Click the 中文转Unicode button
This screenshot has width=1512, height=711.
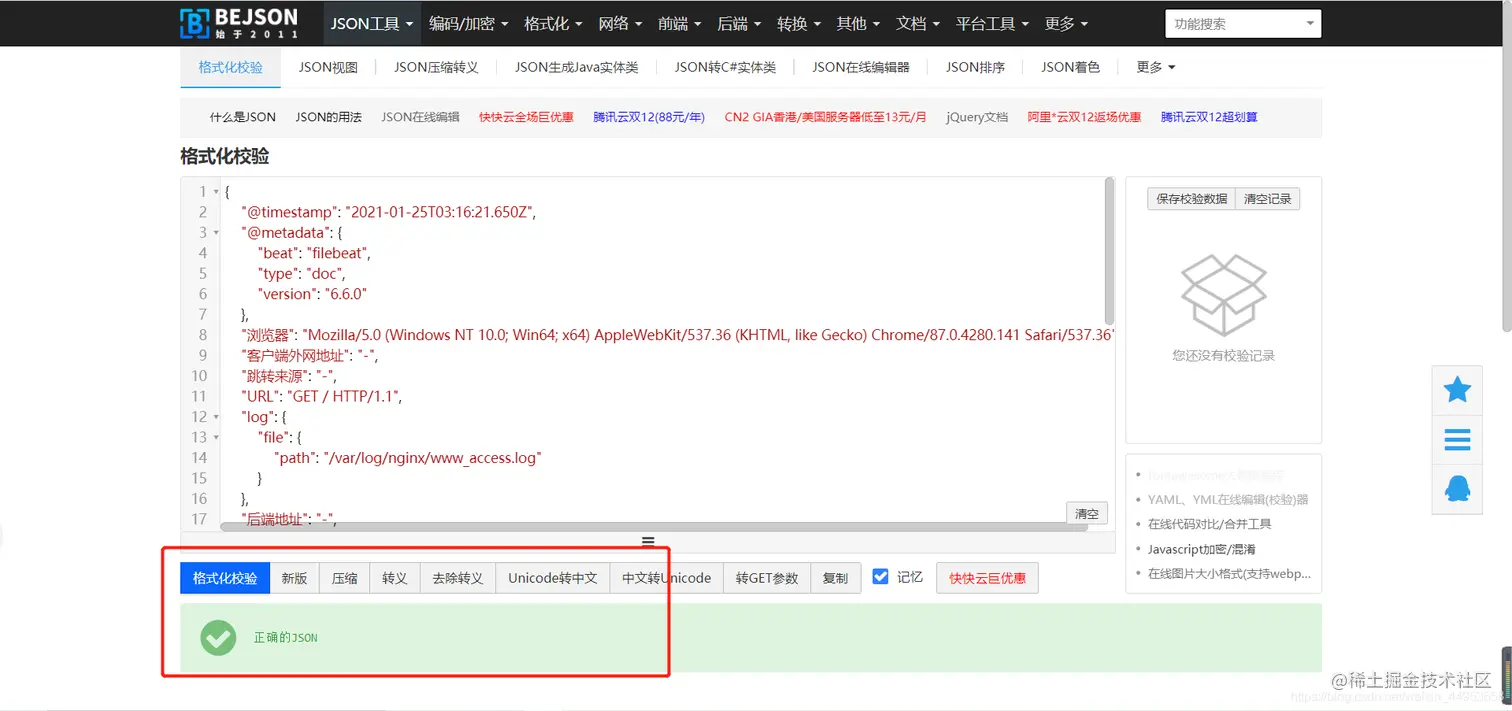click(x=667, y=578)
